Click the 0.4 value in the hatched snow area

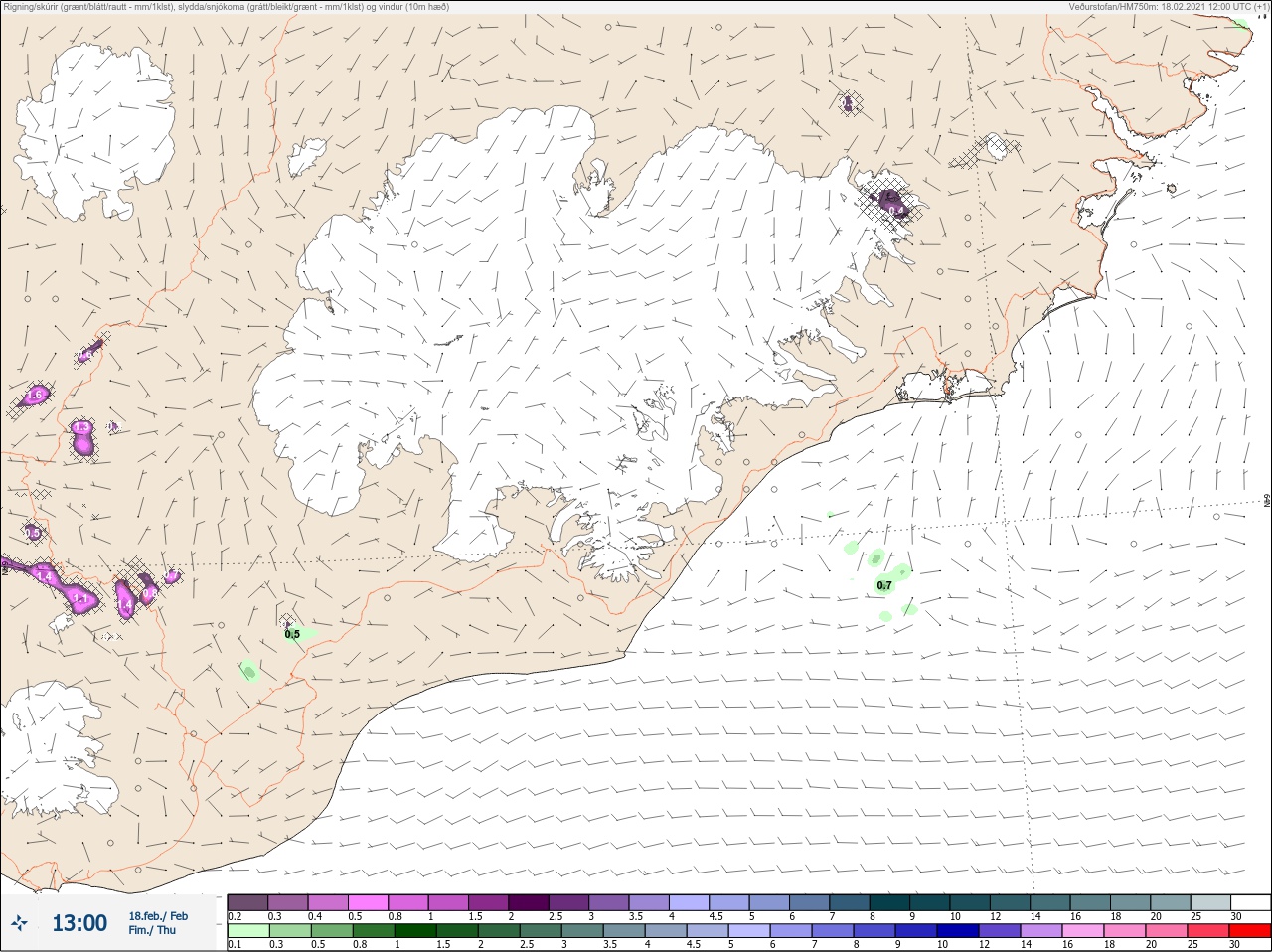(896, 211)
